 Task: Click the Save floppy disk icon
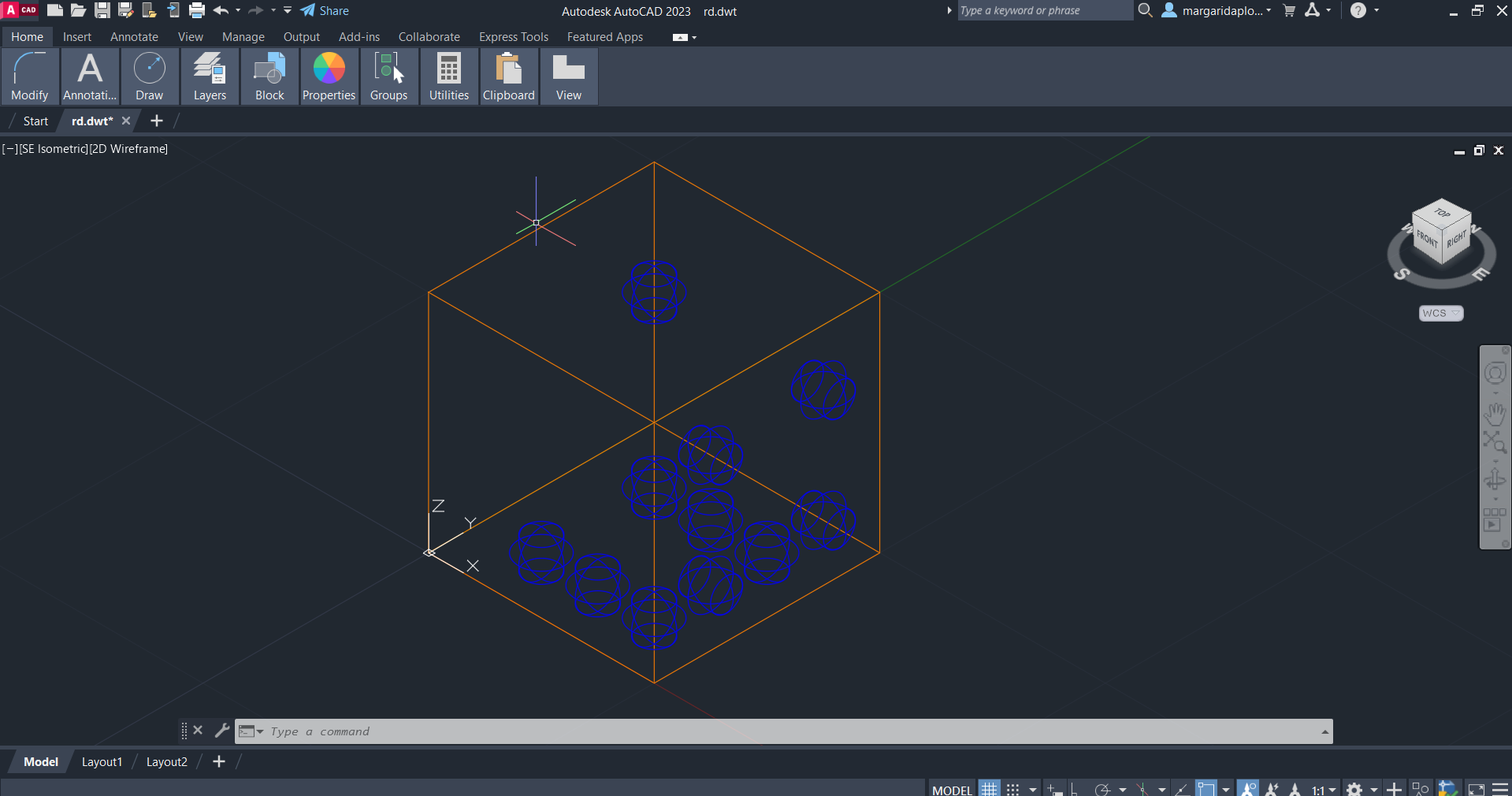click(x=102, y=10)
